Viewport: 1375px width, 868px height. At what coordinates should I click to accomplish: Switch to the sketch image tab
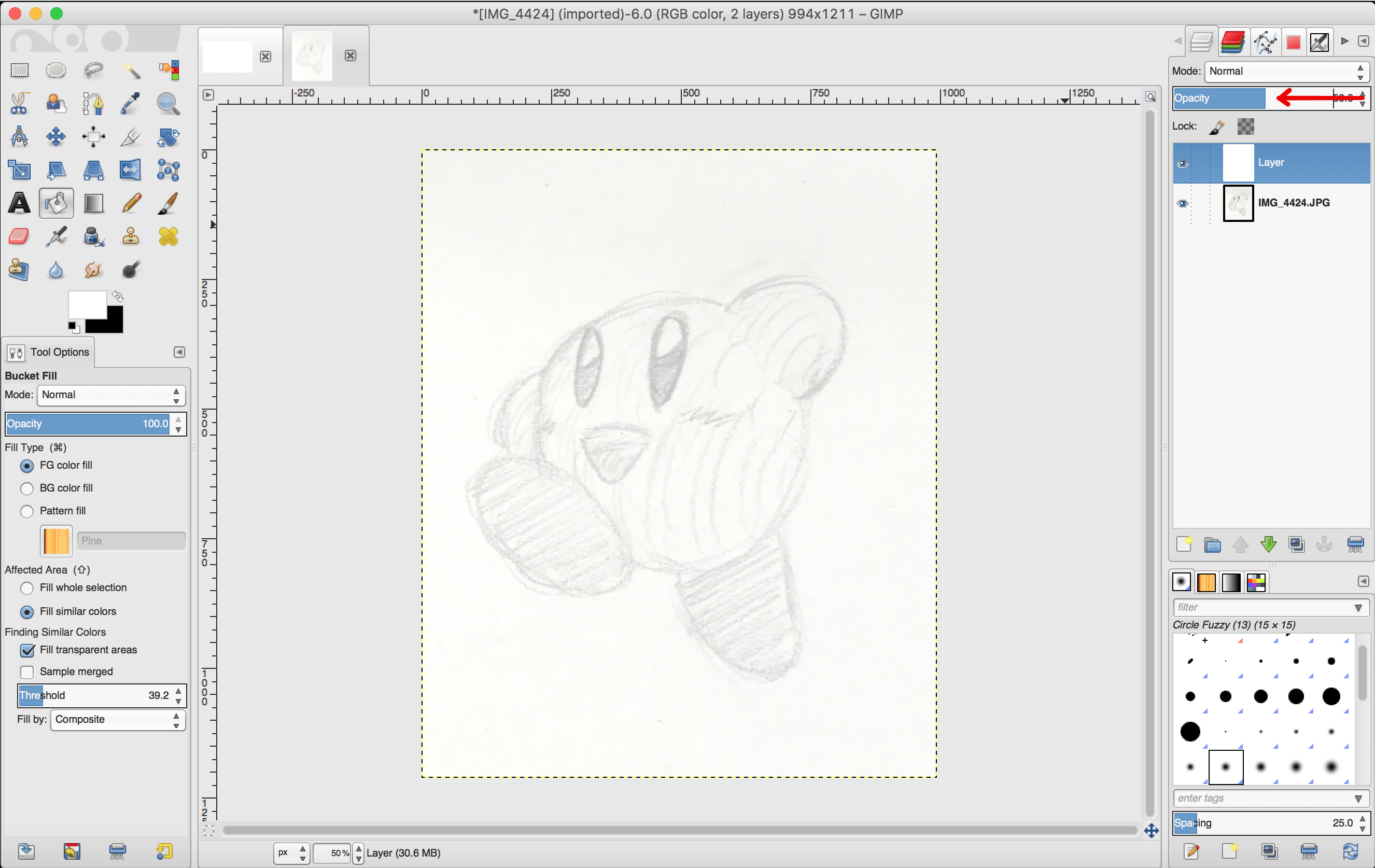tap(312, 56)
